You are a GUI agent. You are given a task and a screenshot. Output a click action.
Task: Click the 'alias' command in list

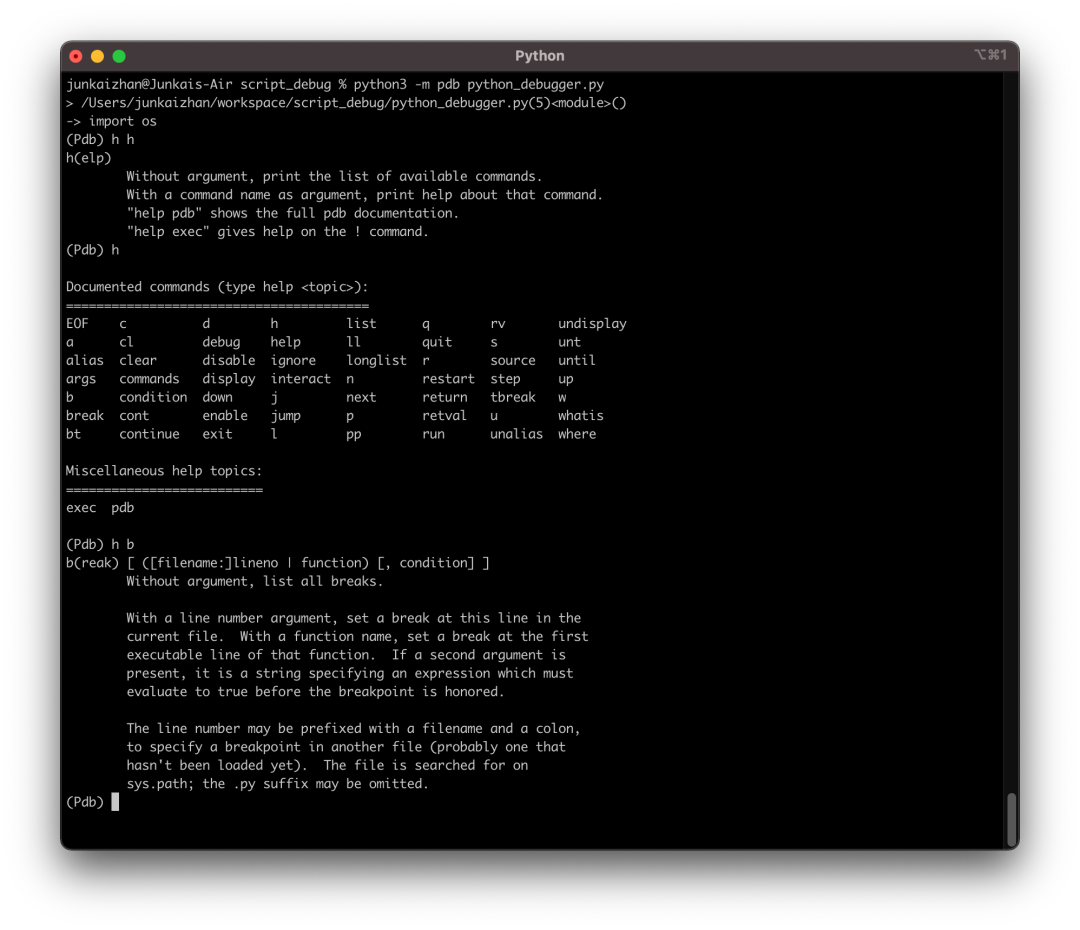pyautogui.click(x=85, y=360)
